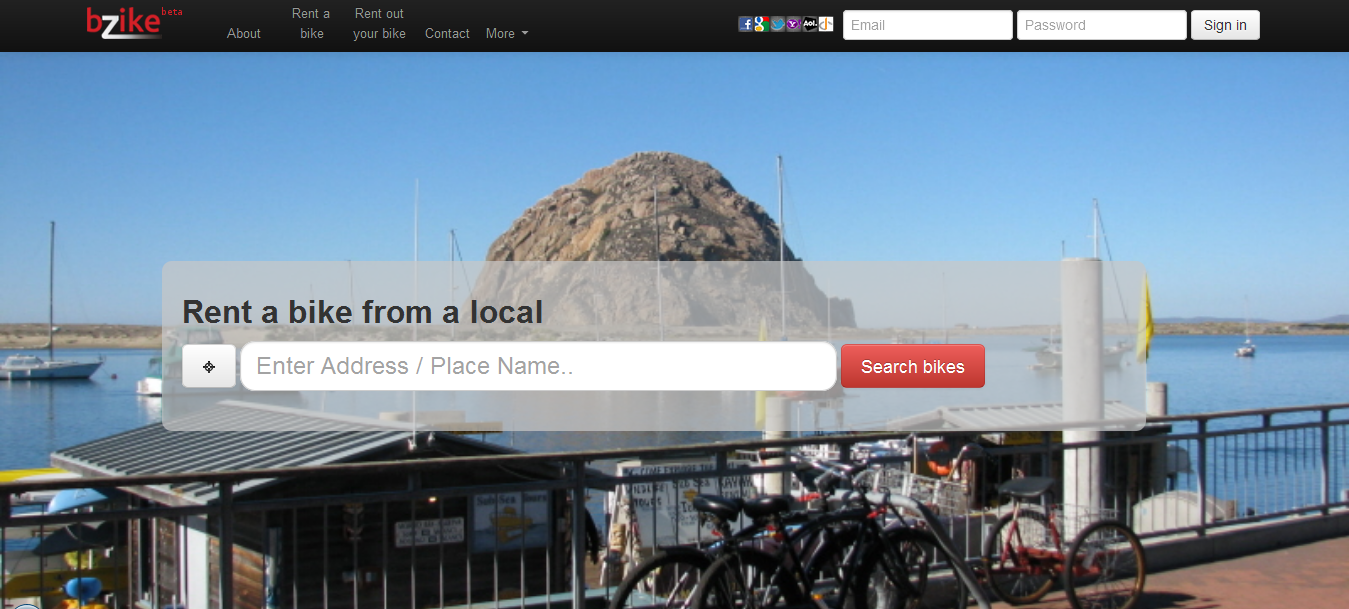
Task: Open the Contact page
Action: pos(447,33)
